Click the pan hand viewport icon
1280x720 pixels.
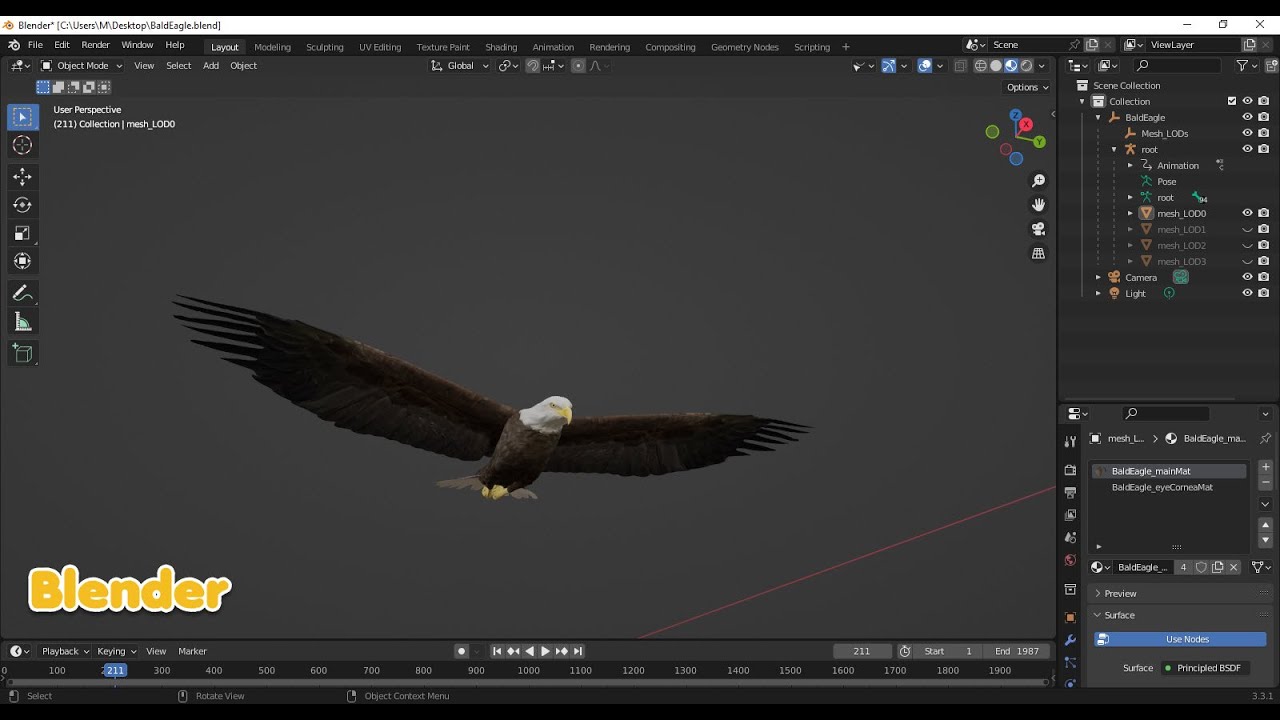point(1038,205)
